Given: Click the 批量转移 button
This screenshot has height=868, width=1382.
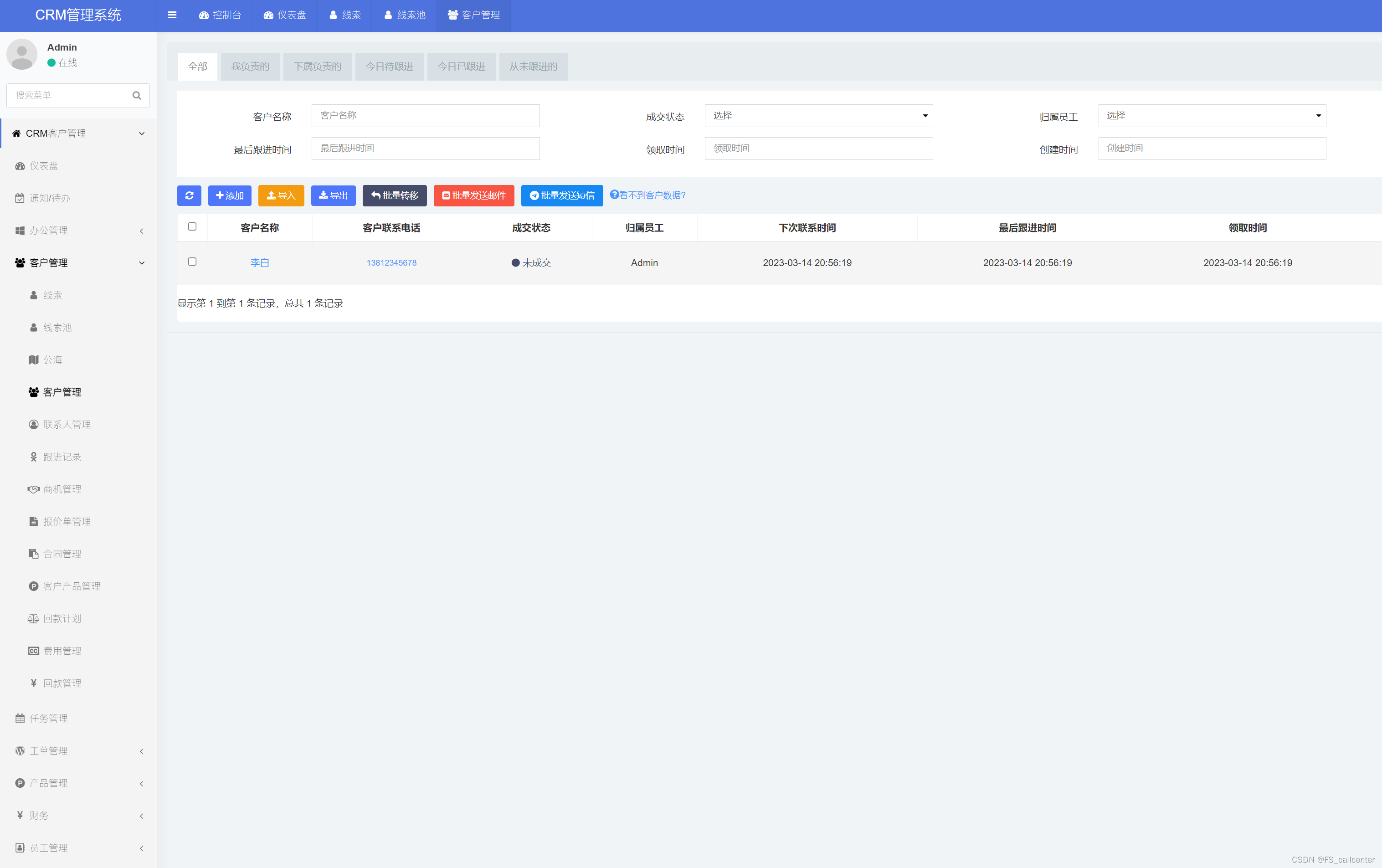Looking at the screenshot, I should (x=395, y=195).
